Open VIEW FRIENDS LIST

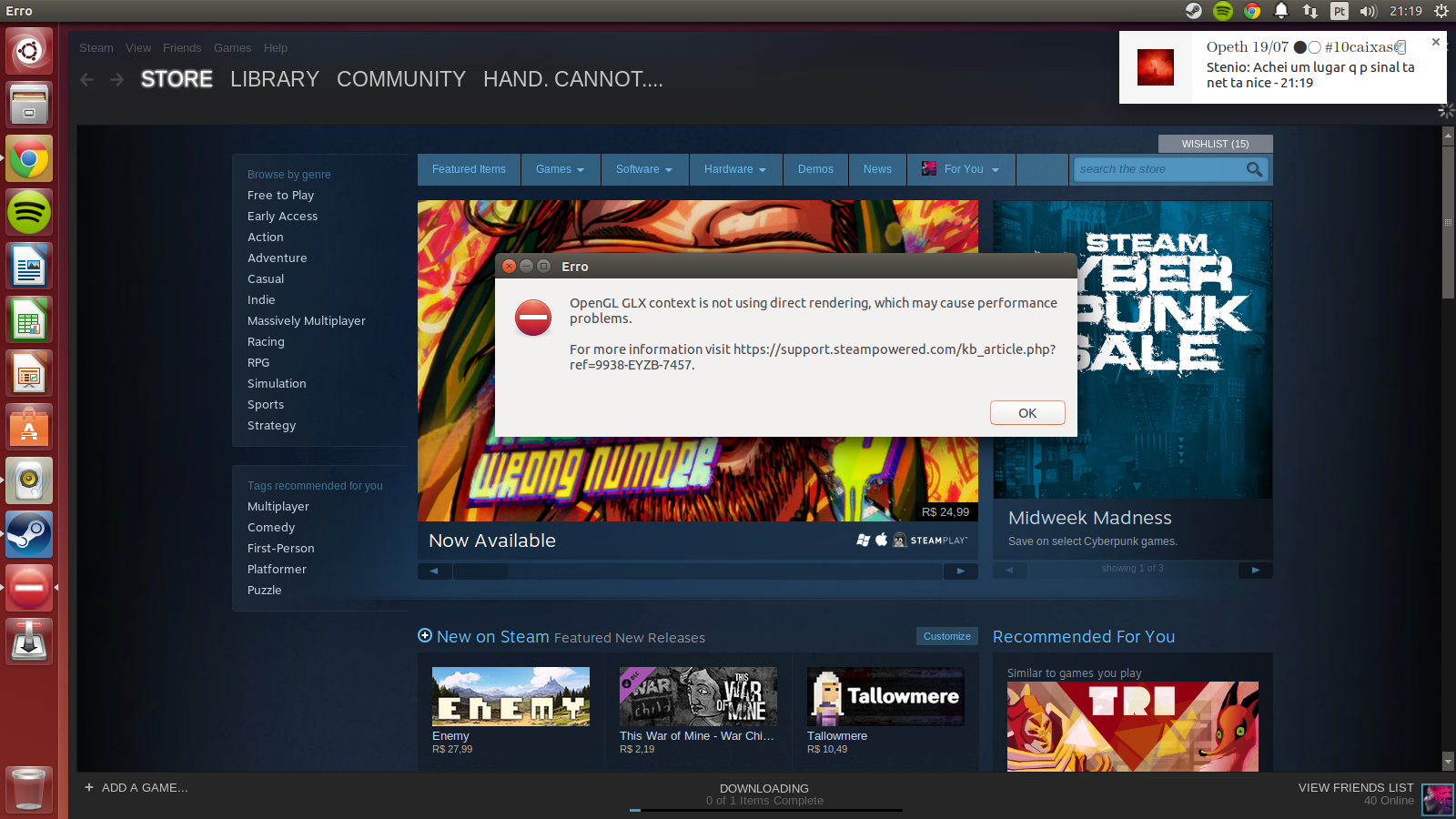click(1356, 787)
